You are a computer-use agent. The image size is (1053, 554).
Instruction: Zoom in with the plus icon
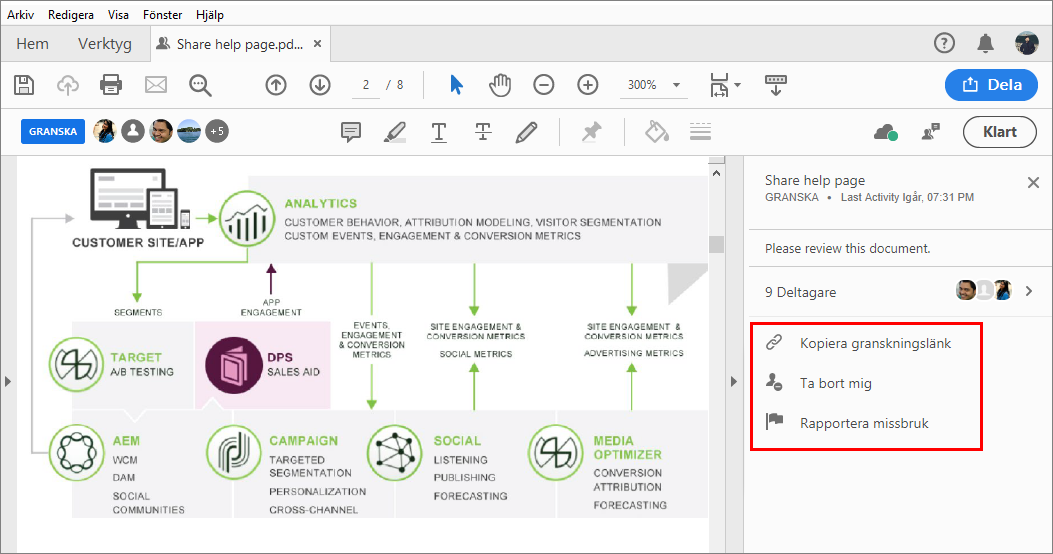tap(588, 85)
